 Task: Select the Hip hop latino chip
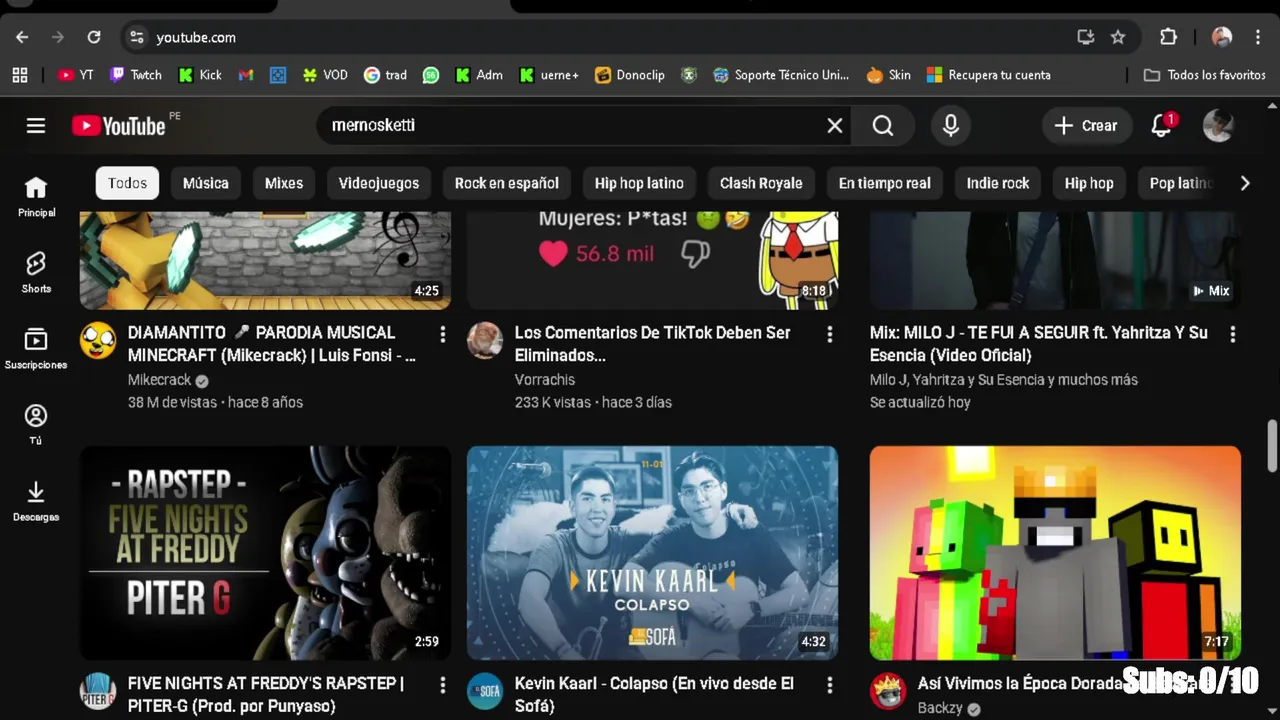639,183
